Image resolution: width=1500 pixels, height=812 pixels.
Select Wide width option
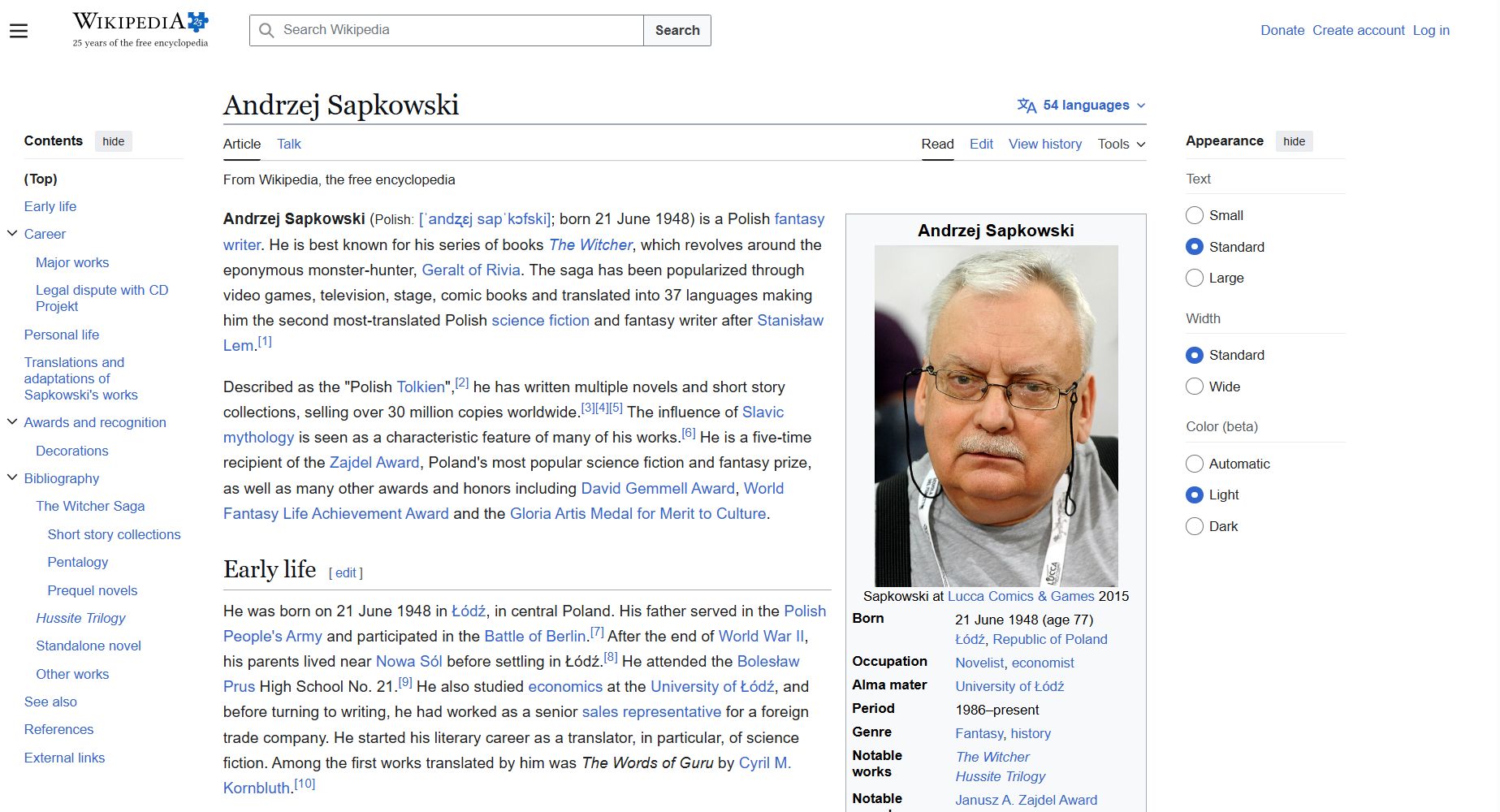coord(1195,387)
